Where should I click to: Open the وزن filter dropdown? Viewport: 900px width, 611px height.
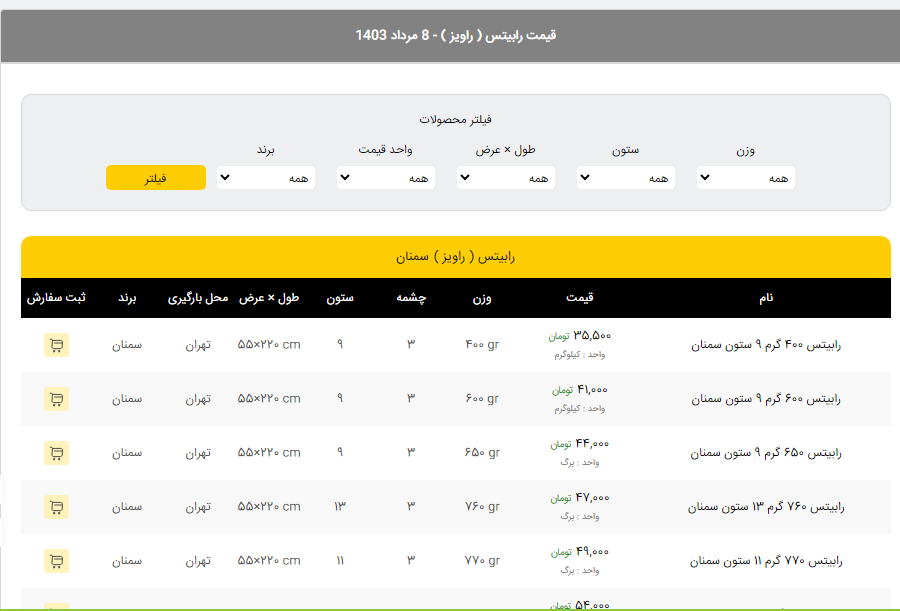coord(746,178)
